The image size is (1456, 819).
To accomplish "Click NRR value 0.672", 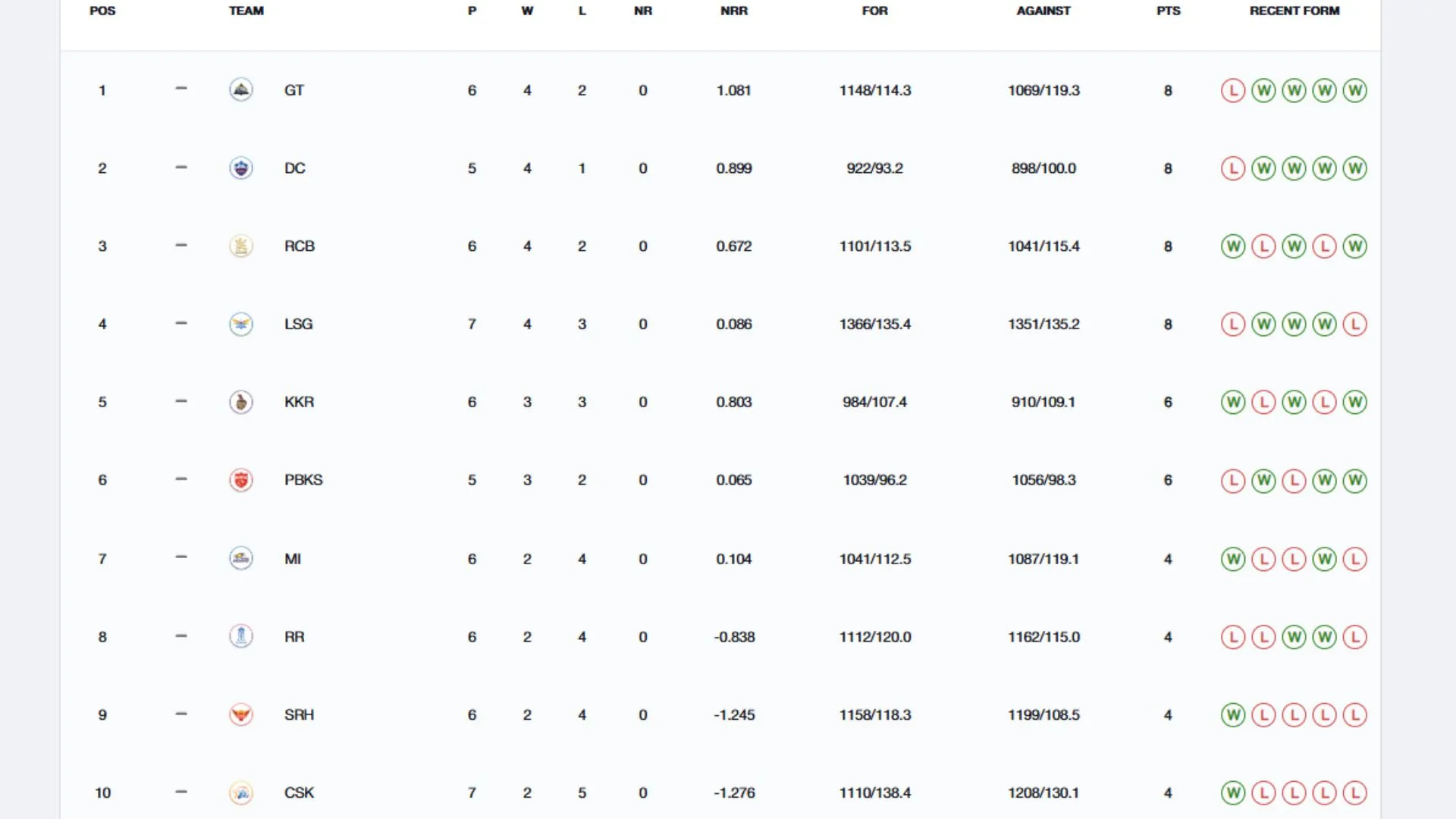I will 734,246.
